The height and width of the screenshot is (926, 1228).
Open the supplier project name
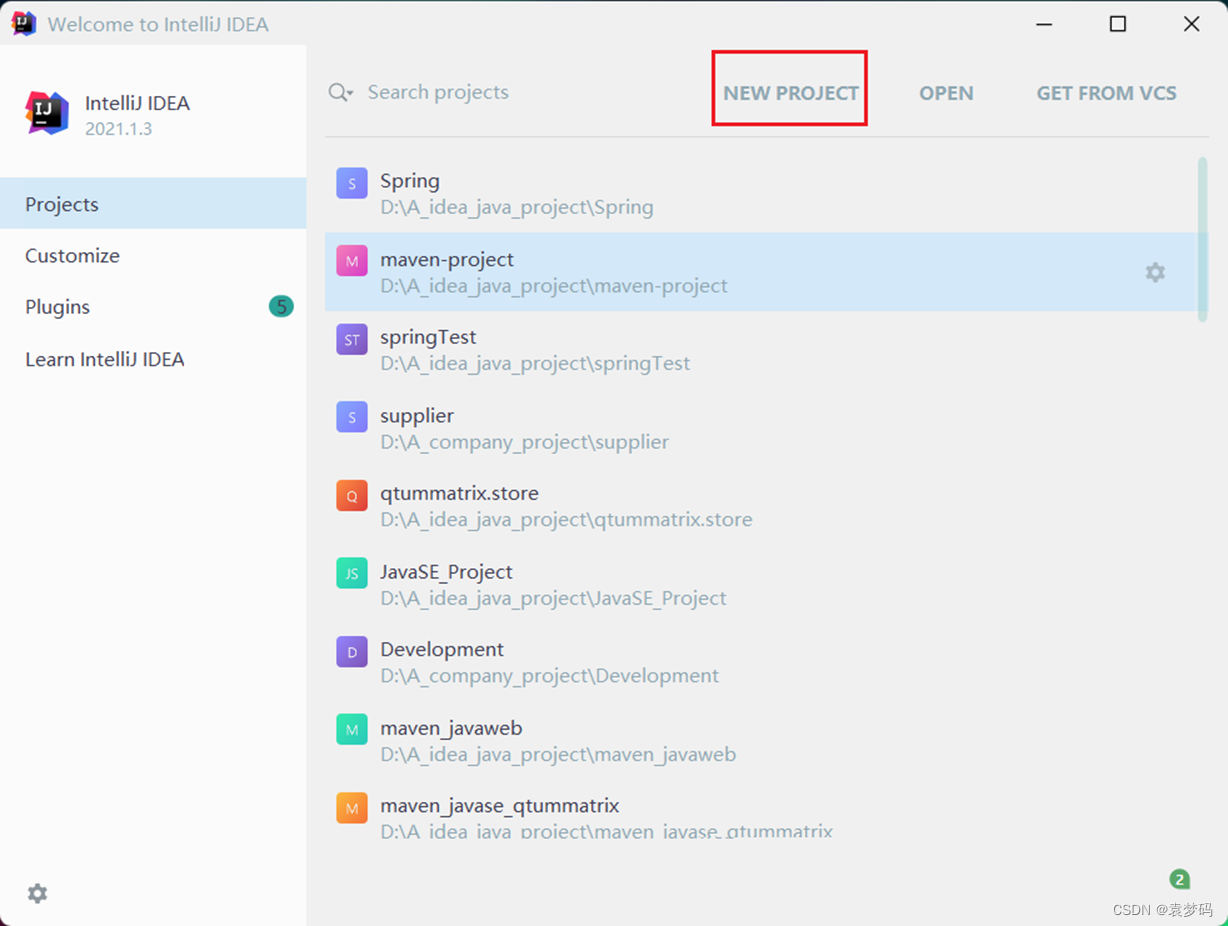[417, 415]
